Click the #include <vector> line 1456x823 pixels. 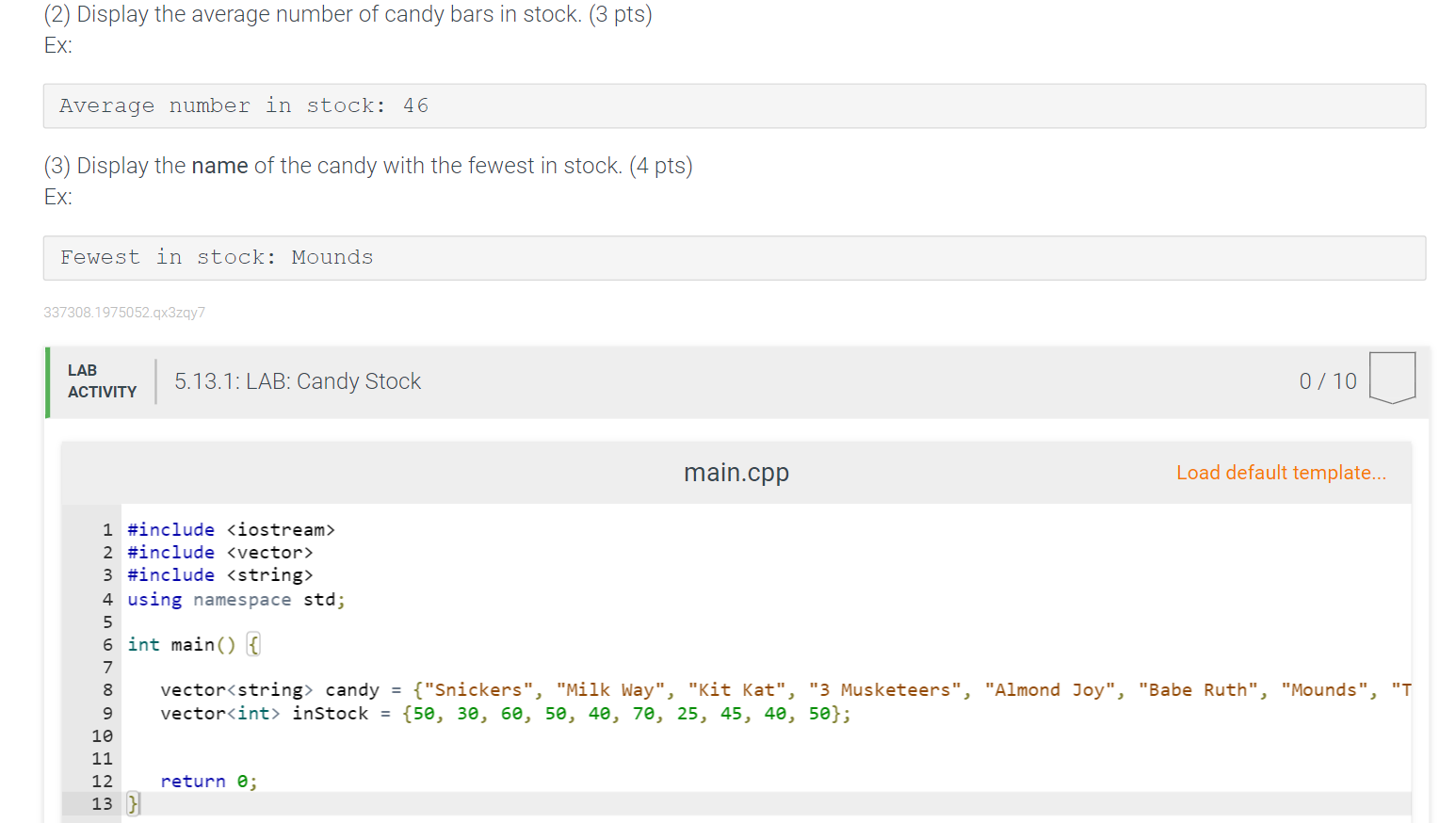pyautogui.click(x=218, y=552)
